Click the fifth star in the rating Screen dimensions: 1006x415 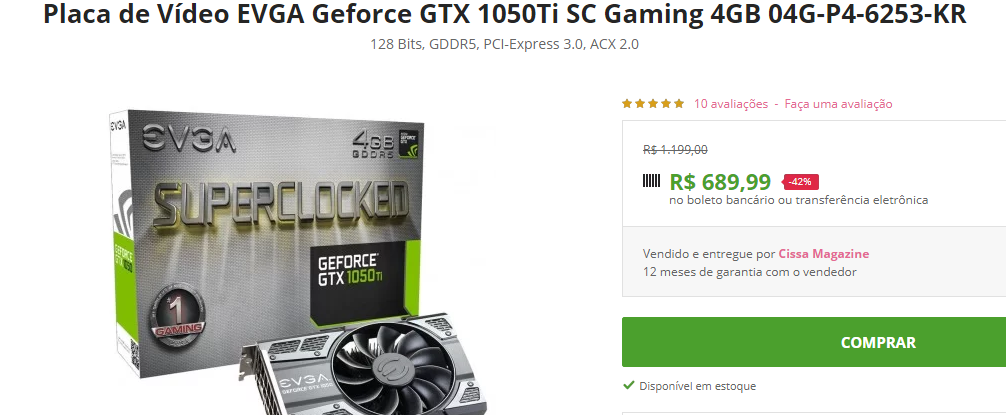679,104
